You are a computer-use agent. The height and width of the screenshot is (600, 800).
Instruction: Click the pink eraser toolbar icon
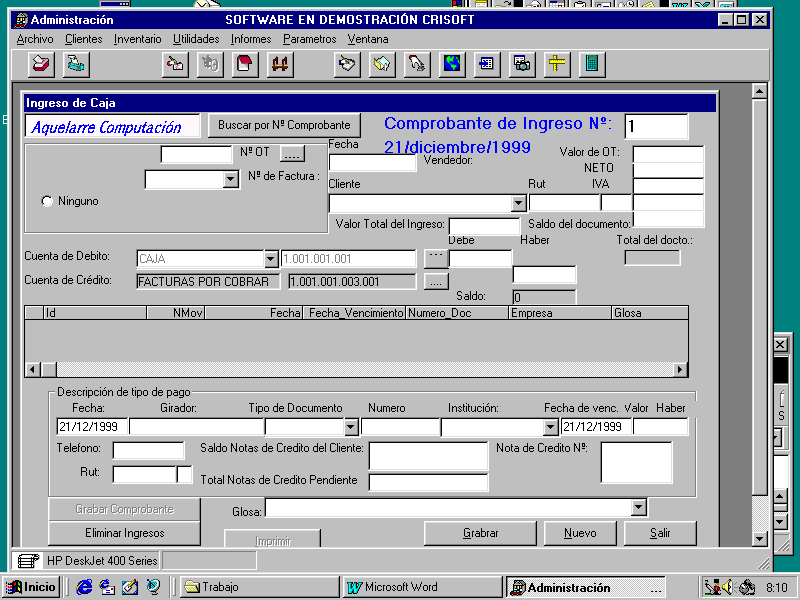pos(41,64)
